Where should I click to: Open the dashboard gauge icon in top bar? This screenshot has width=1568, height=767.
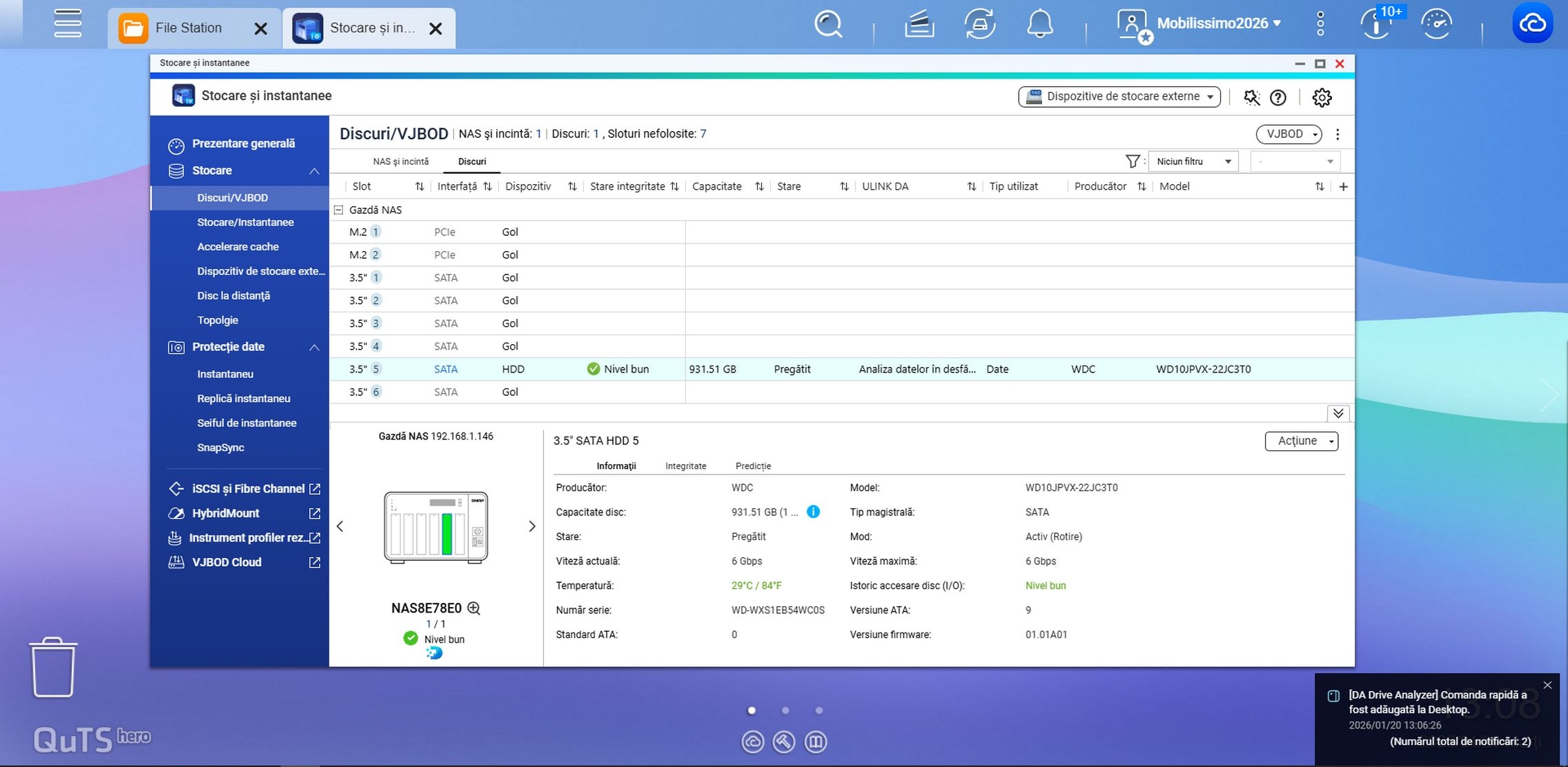click(x=1436, y=24)
